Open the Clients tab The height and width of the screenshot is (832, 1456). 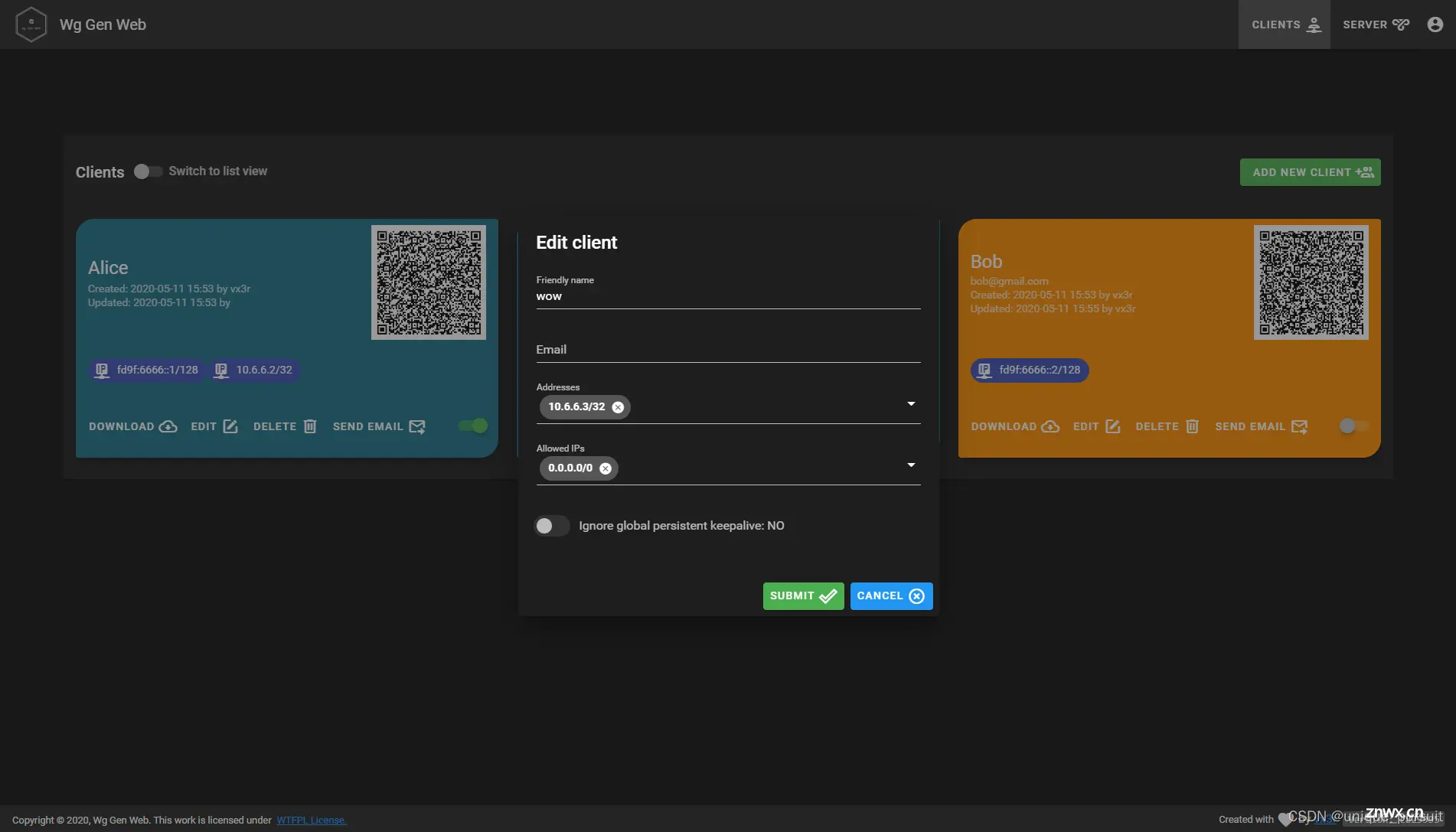pos(1285,24)
